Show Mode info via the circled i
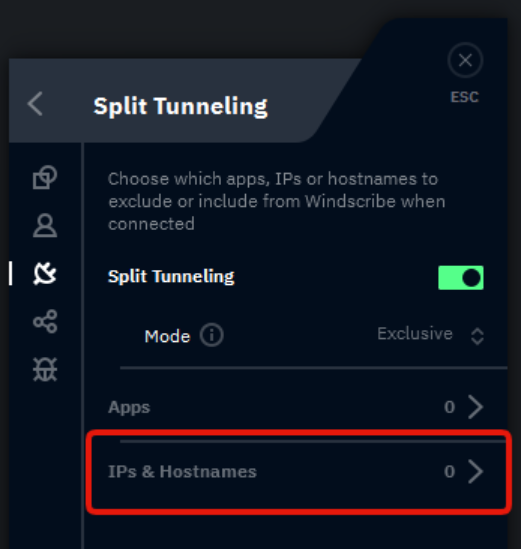The width and height of the screenshot is (521, 549). pos(211,335)
